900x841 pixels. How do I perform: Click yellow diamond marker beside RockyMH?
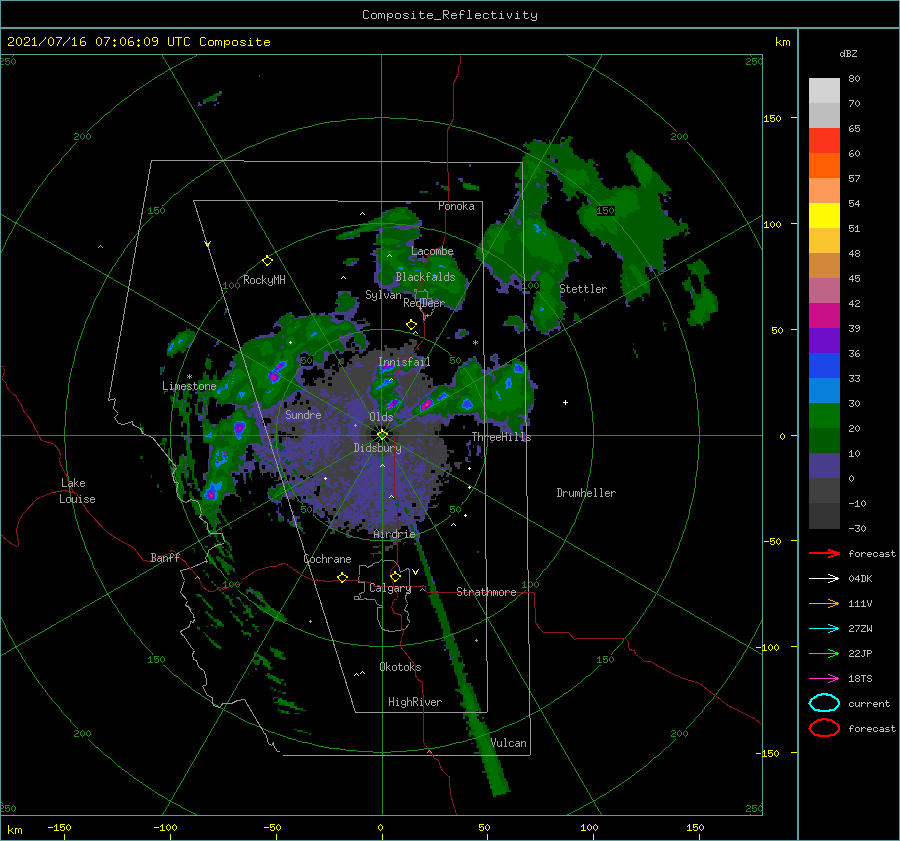point(267,261)
